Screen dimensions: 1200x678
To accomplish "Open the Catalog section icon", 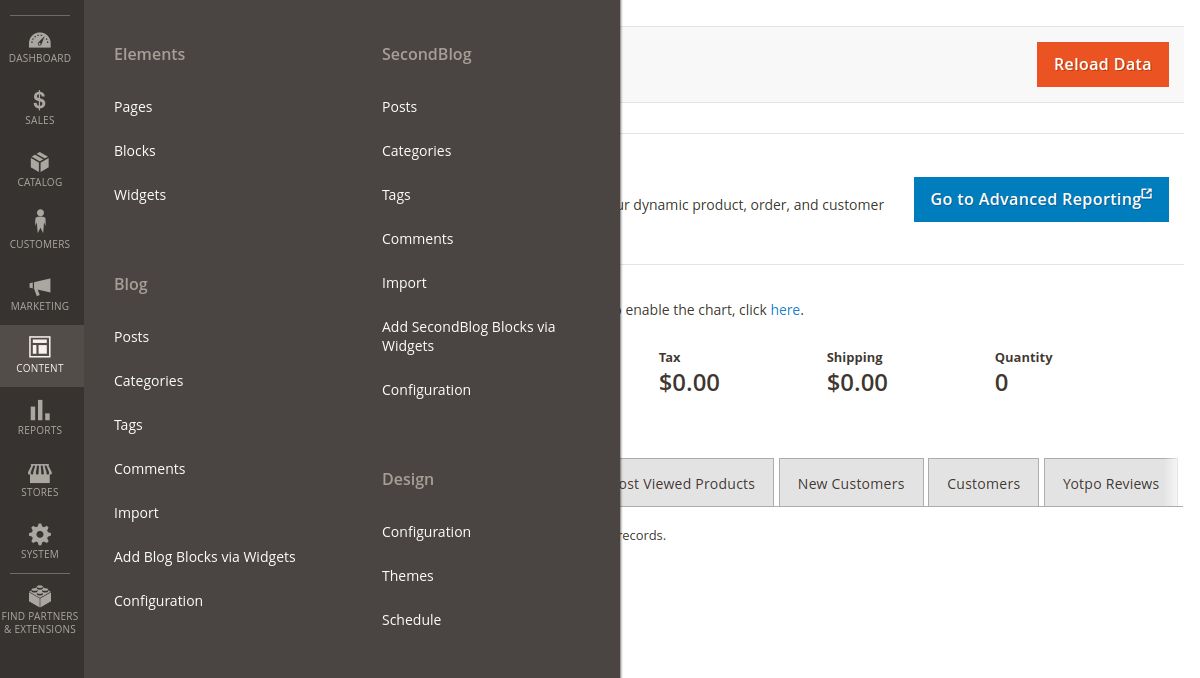I will point(40,164).
